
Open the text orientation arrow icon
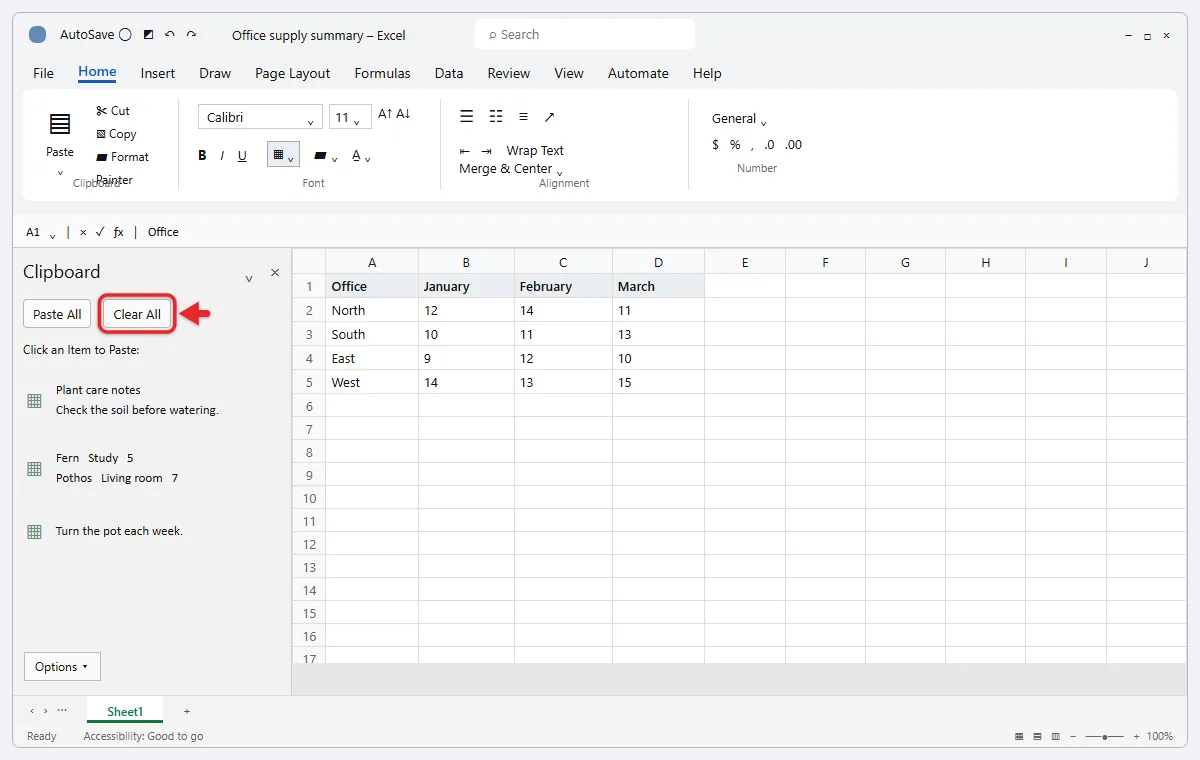pyautogui.click(x=549, y=117)
